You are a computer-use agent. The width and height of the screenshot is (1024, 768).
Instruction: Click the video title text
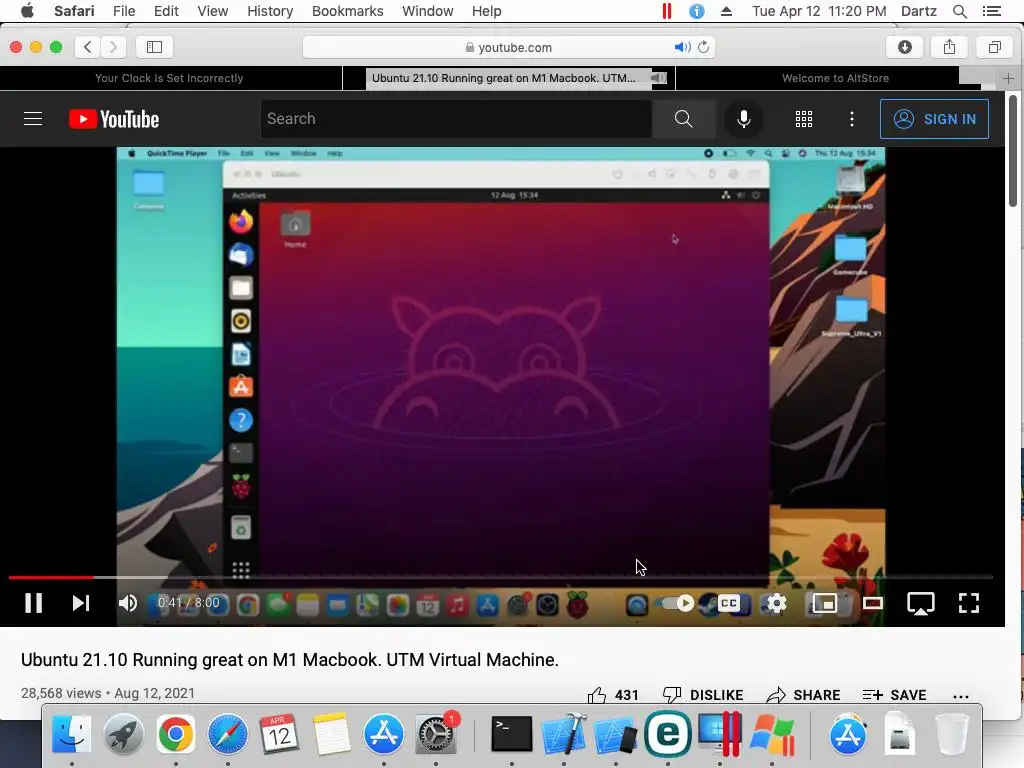click(x=289, y=660)
